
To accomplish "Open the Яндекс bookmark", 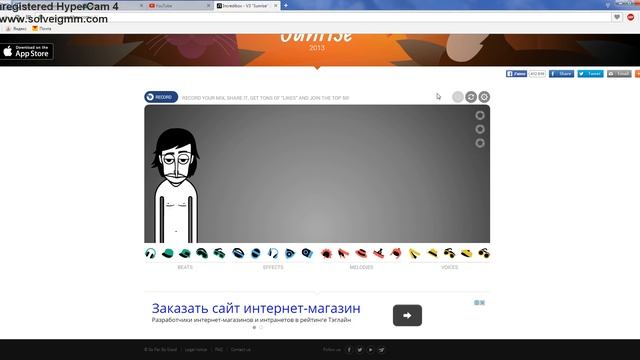I will pos(16,29).
